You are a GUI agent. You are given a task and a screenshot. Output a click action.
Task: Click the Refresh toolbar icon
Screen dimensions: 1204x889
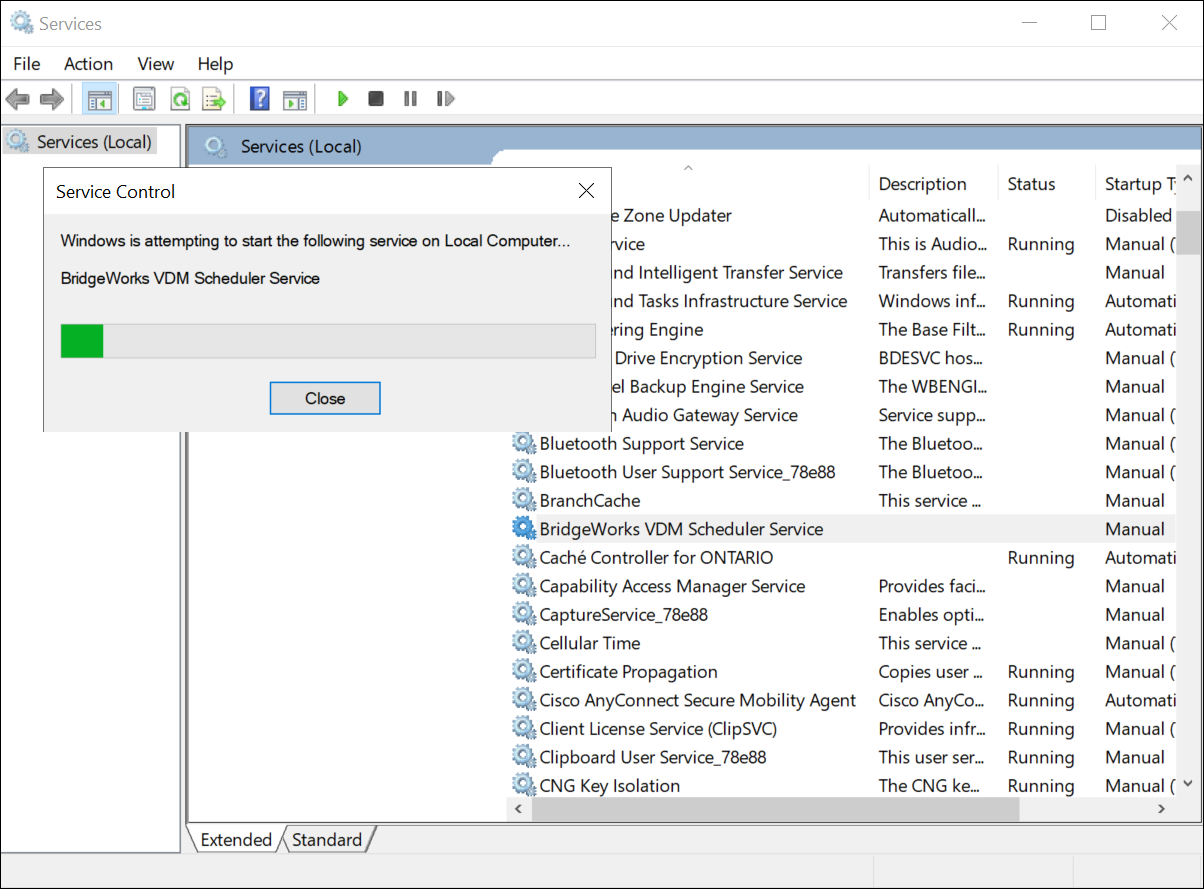(x=180, y=99)
